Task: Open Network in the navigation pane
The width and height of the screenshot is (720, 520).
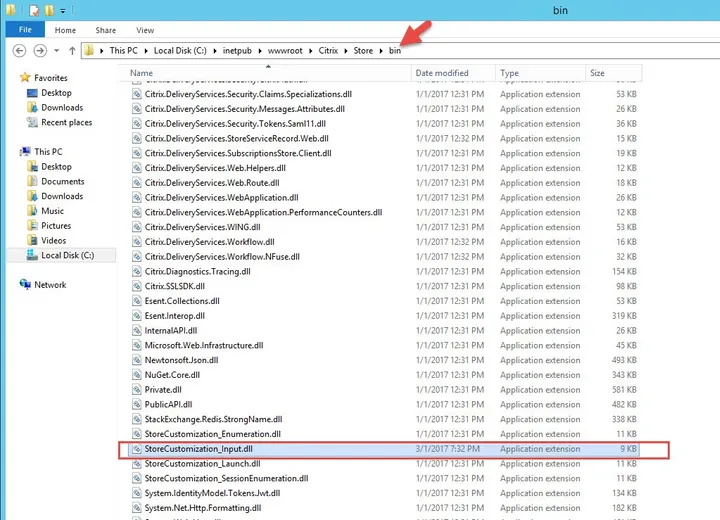Action: point(50,285)
